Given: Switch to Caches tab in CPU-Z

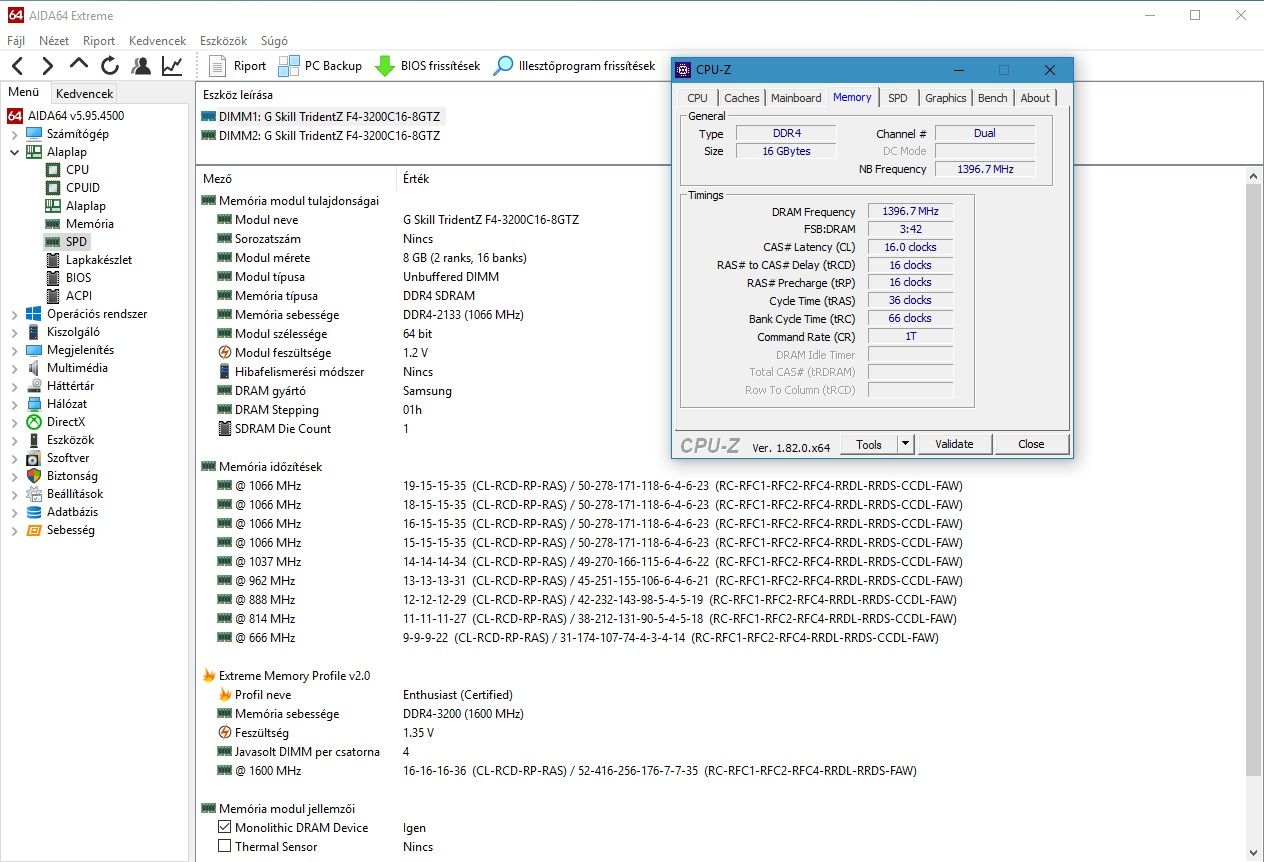Looking at the screenshot, I should 741,98.
